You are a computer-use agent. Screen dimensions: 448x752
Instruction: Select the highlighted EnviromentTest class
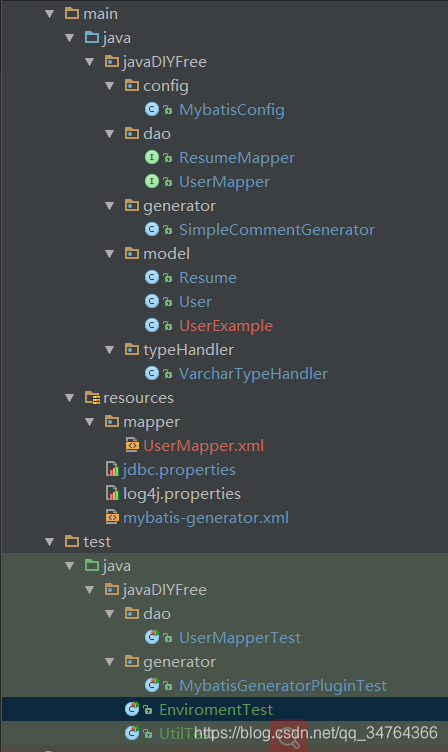click(216, 709)
